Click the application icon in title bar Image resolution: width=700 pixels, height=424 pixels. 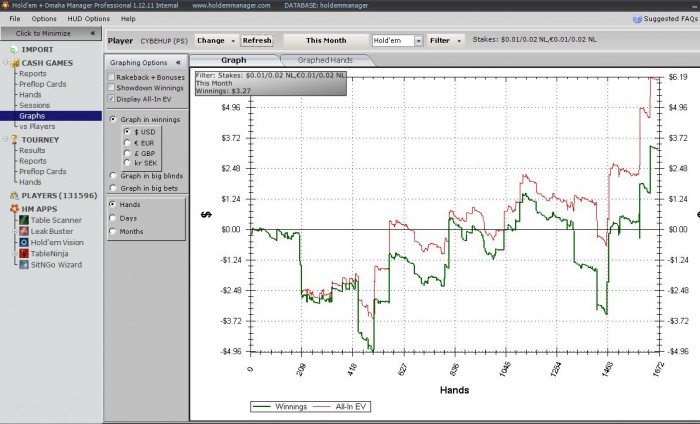coord(5,5)
